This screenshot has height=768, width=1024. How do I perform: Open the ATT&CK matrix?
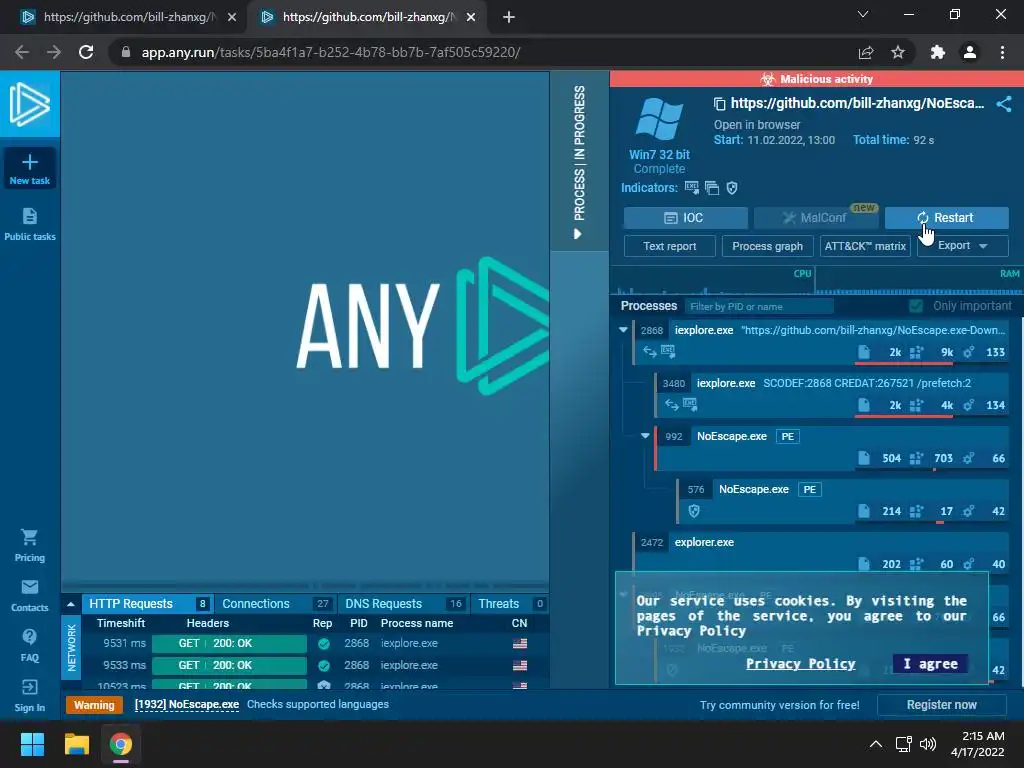pyautogui.click(x=865, y=246)
